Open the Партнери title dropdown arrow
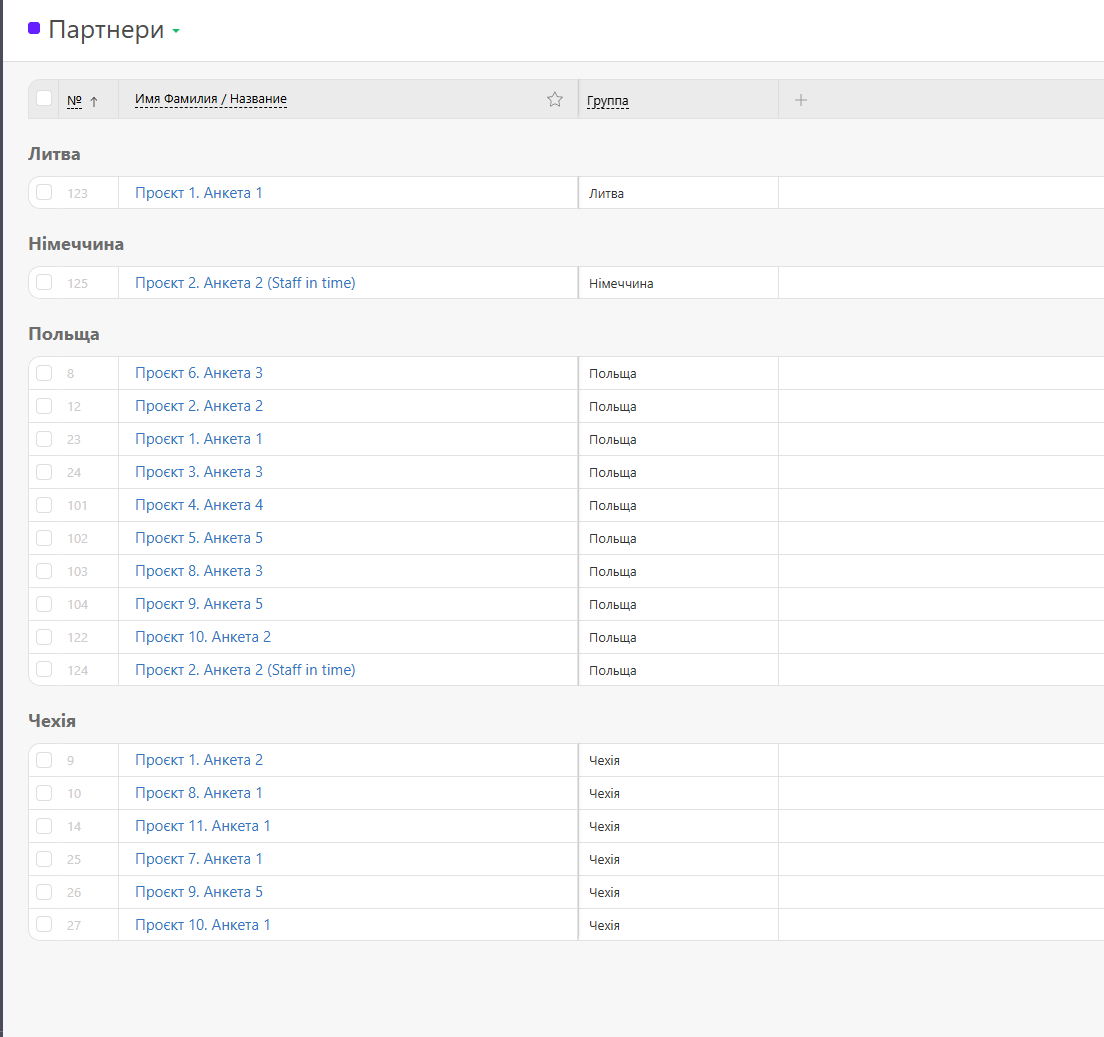This screenshot has width=1104, height=1037. coord(176,31)
